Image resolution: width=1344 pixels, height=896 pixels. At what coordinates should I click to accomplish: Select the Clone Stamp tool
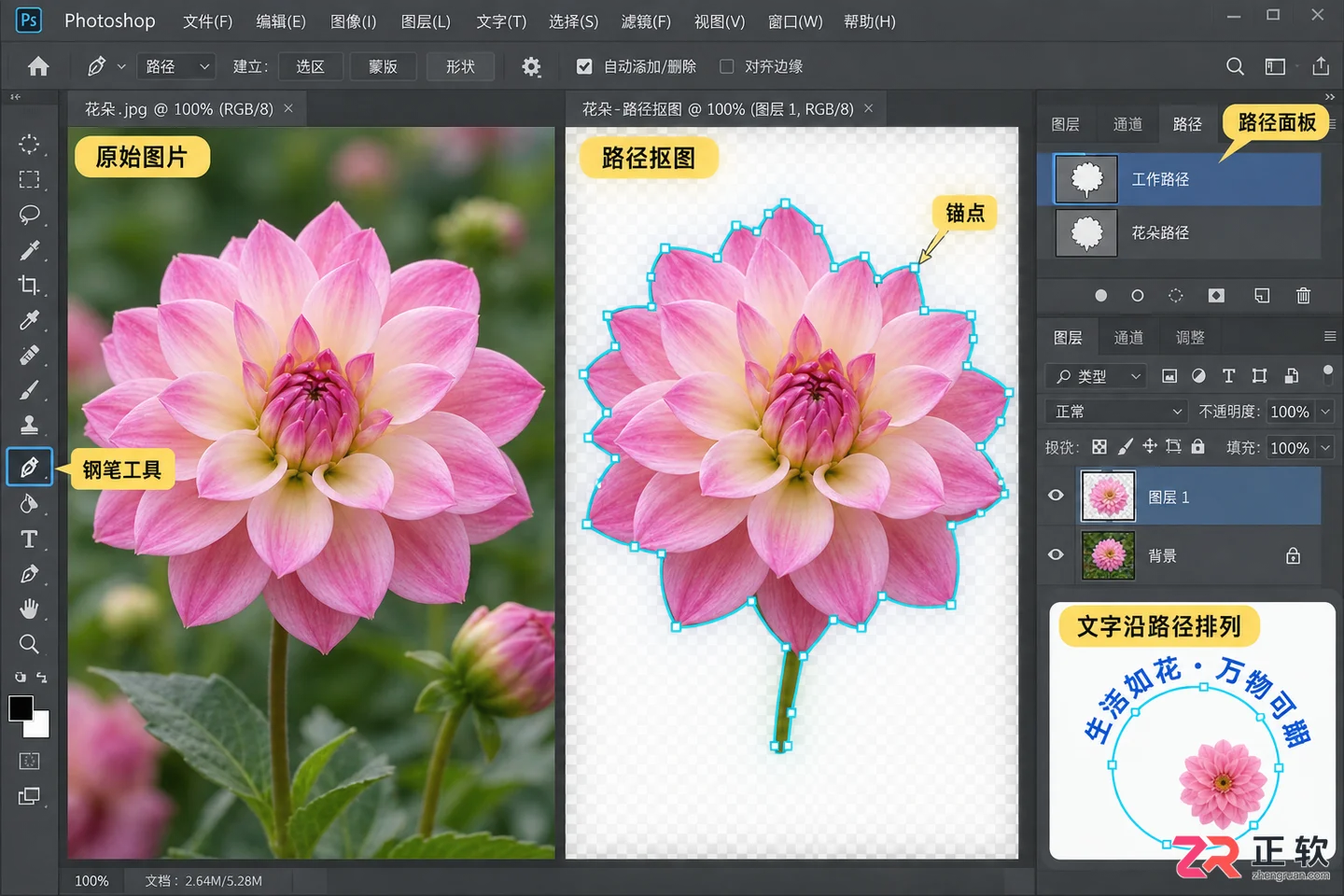pyautogui.click(x=29, y=426)
